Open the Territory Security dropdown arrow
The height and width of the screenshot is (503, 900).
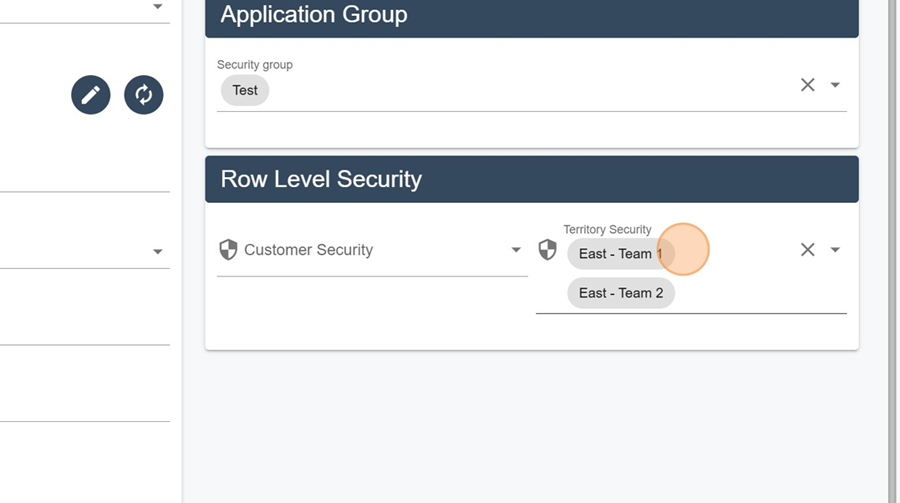pyautogui.click(x=835, y=250)
